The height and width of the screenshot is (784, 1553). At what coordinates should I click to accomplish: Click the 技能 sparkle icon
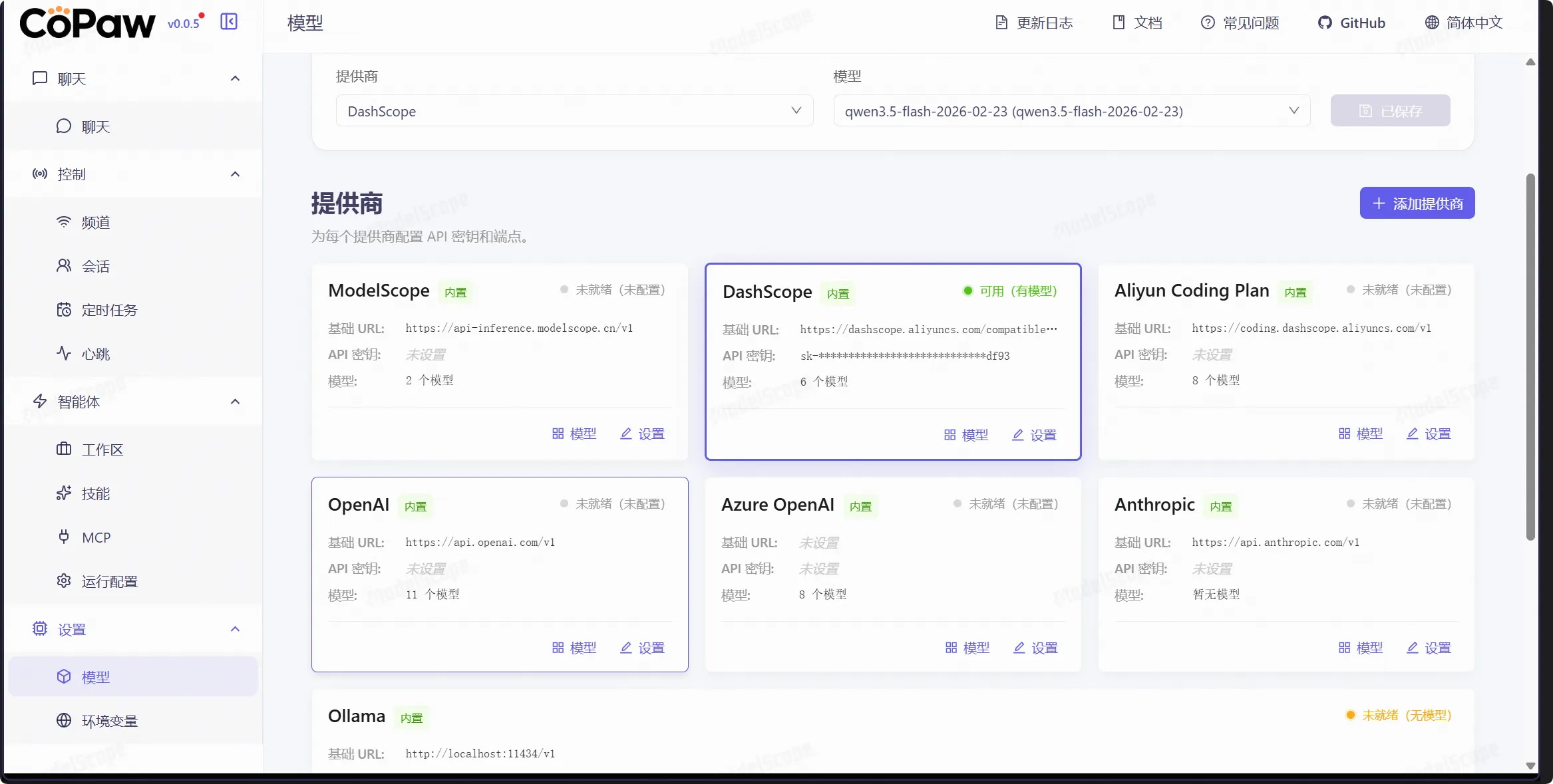pos(64,493)
